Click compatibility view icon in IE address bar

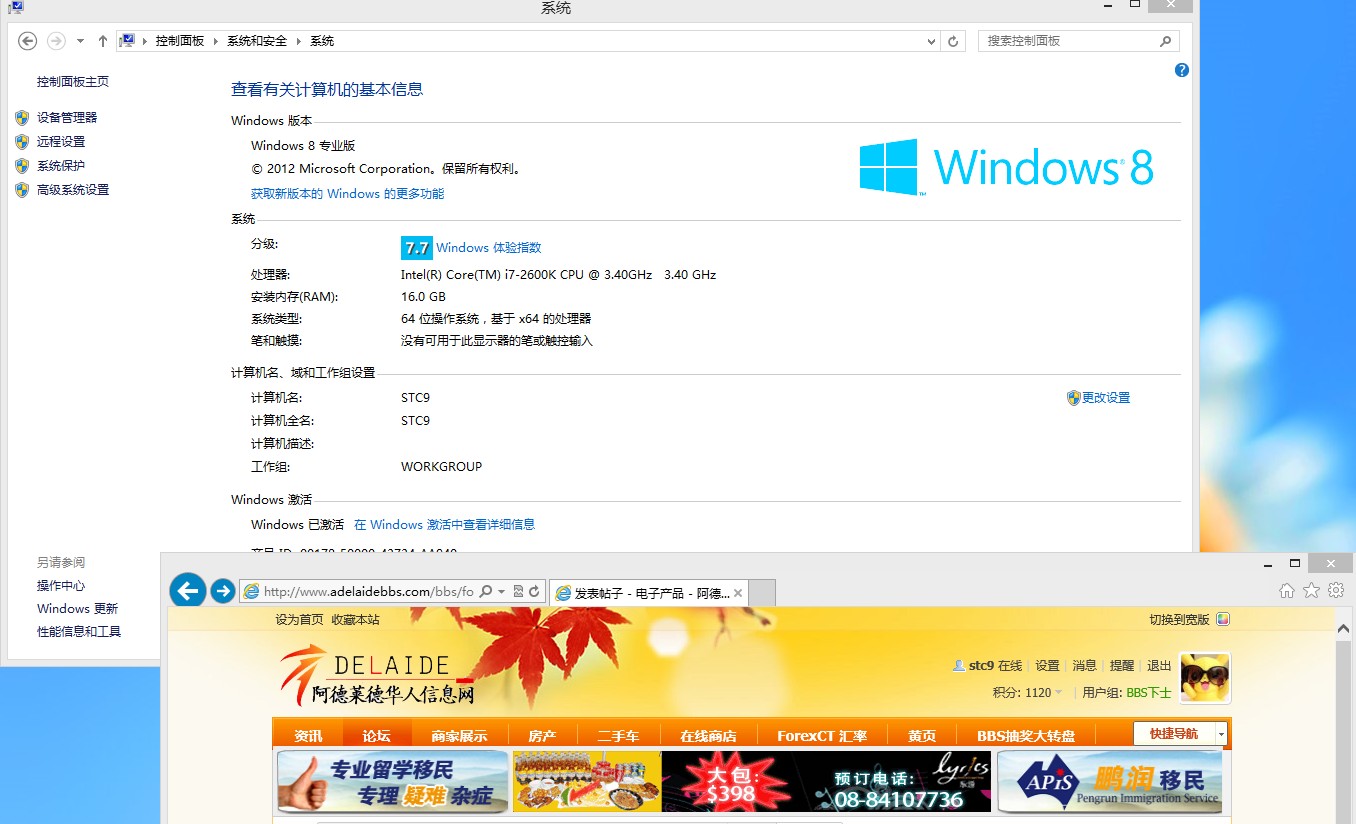coord(518,592)
